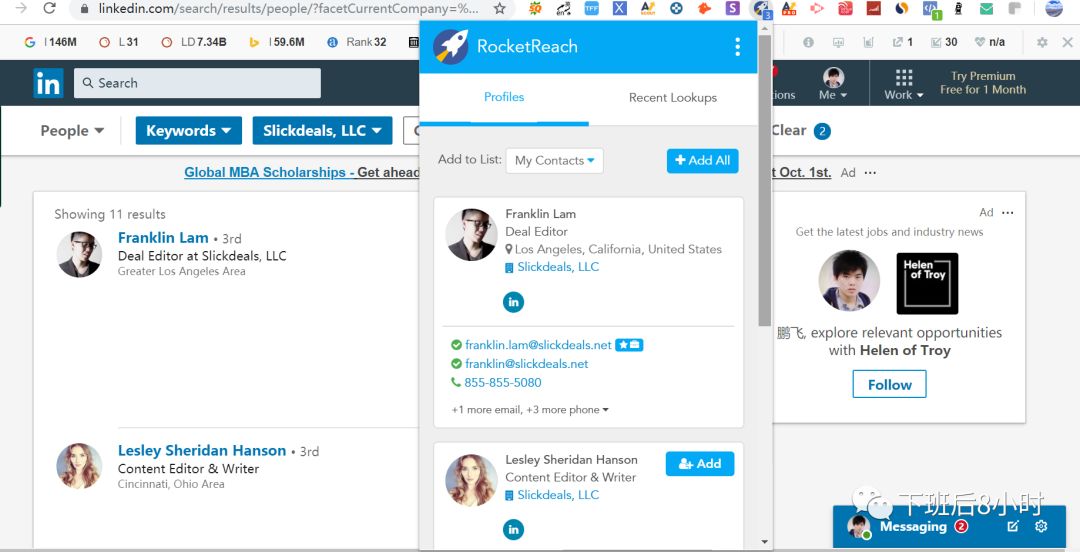This screenshot has width=1080, height=552.
Task: Follow Helen of Troy
Action: click(x=889, y=385)
